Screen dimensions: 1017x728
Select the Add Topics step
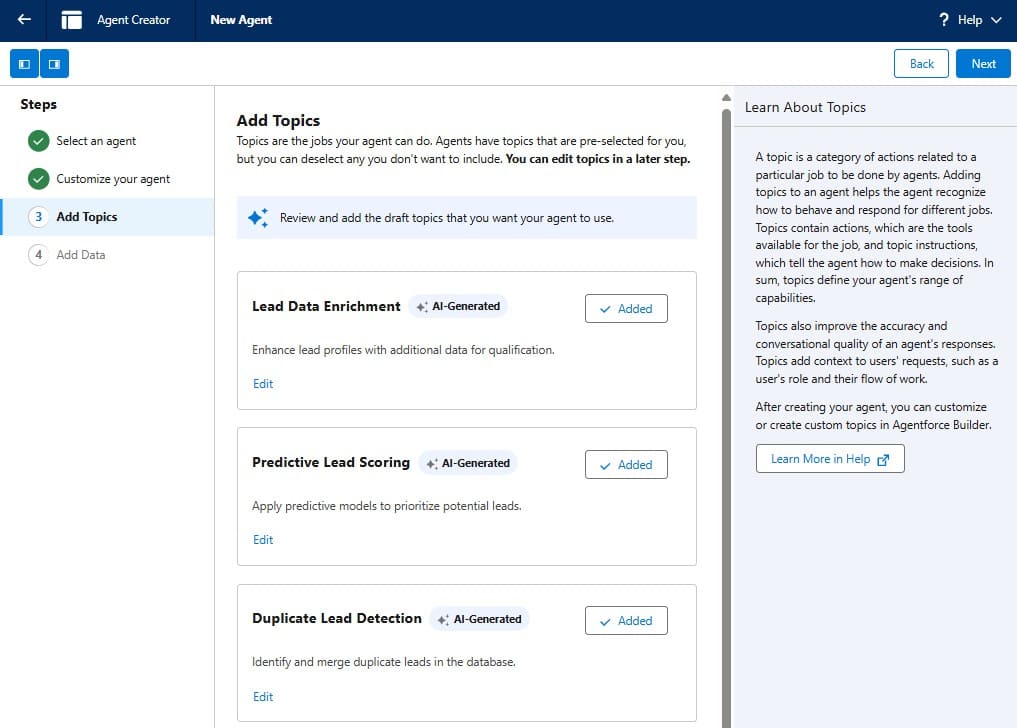tap(86, 217)
